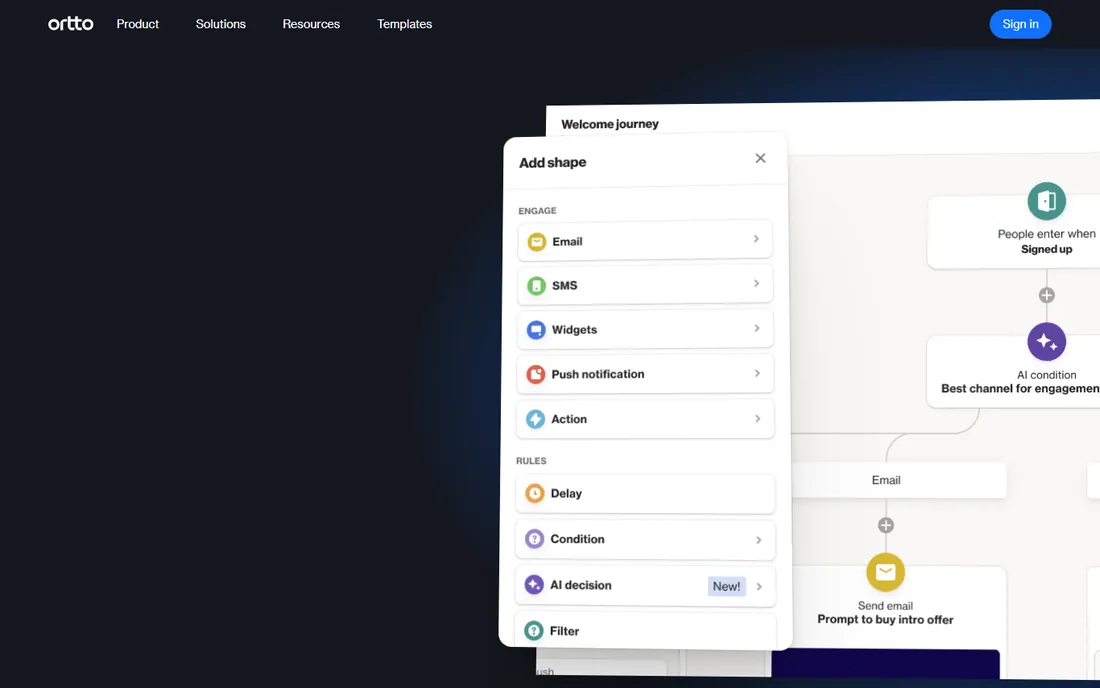
Task: Expand the Condition shape chevron
Action: pyautogui.click(x=758, y=540)
